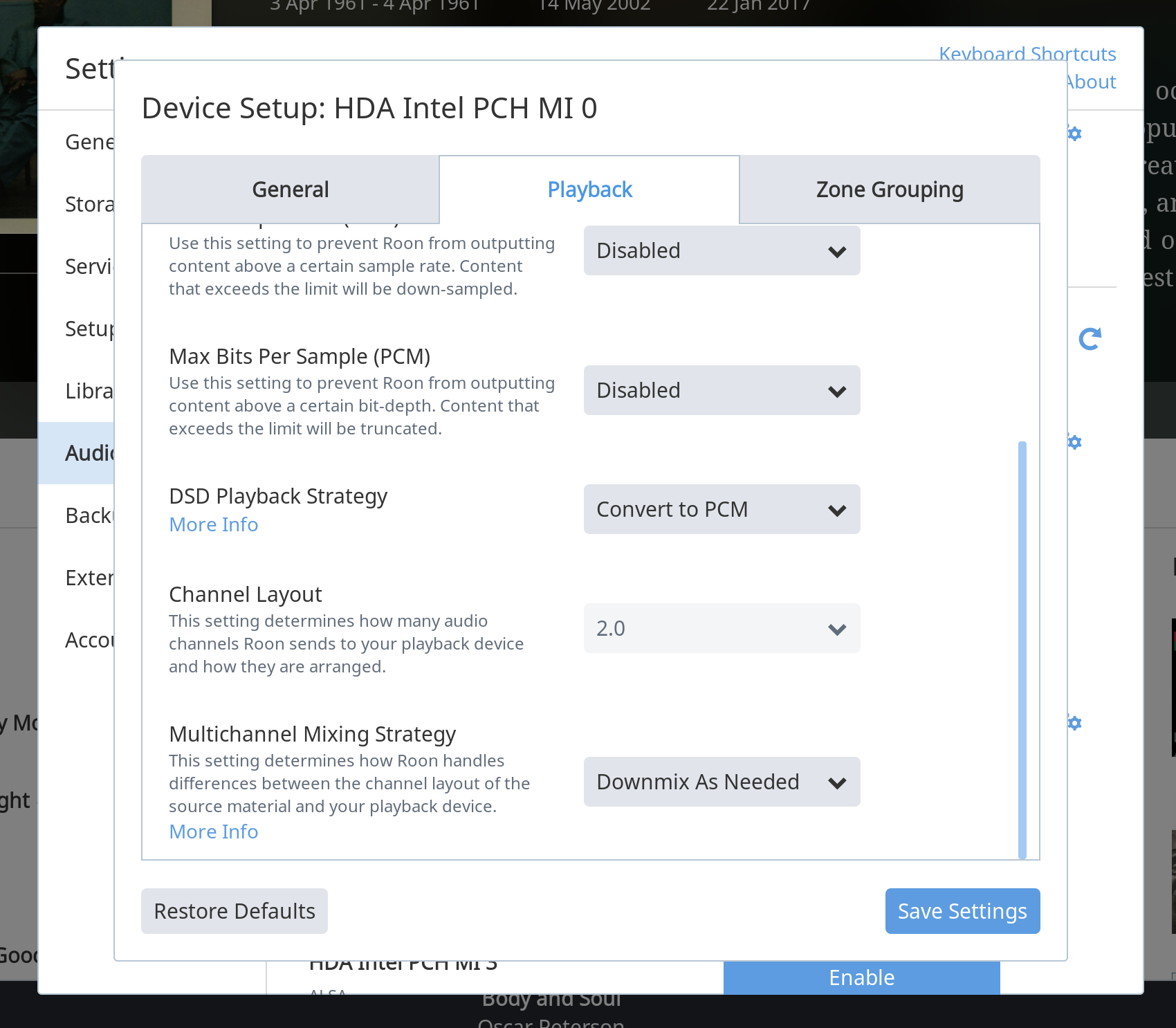Select the Backups settings category
1176x1028 pixels.
tap(76, 515)
